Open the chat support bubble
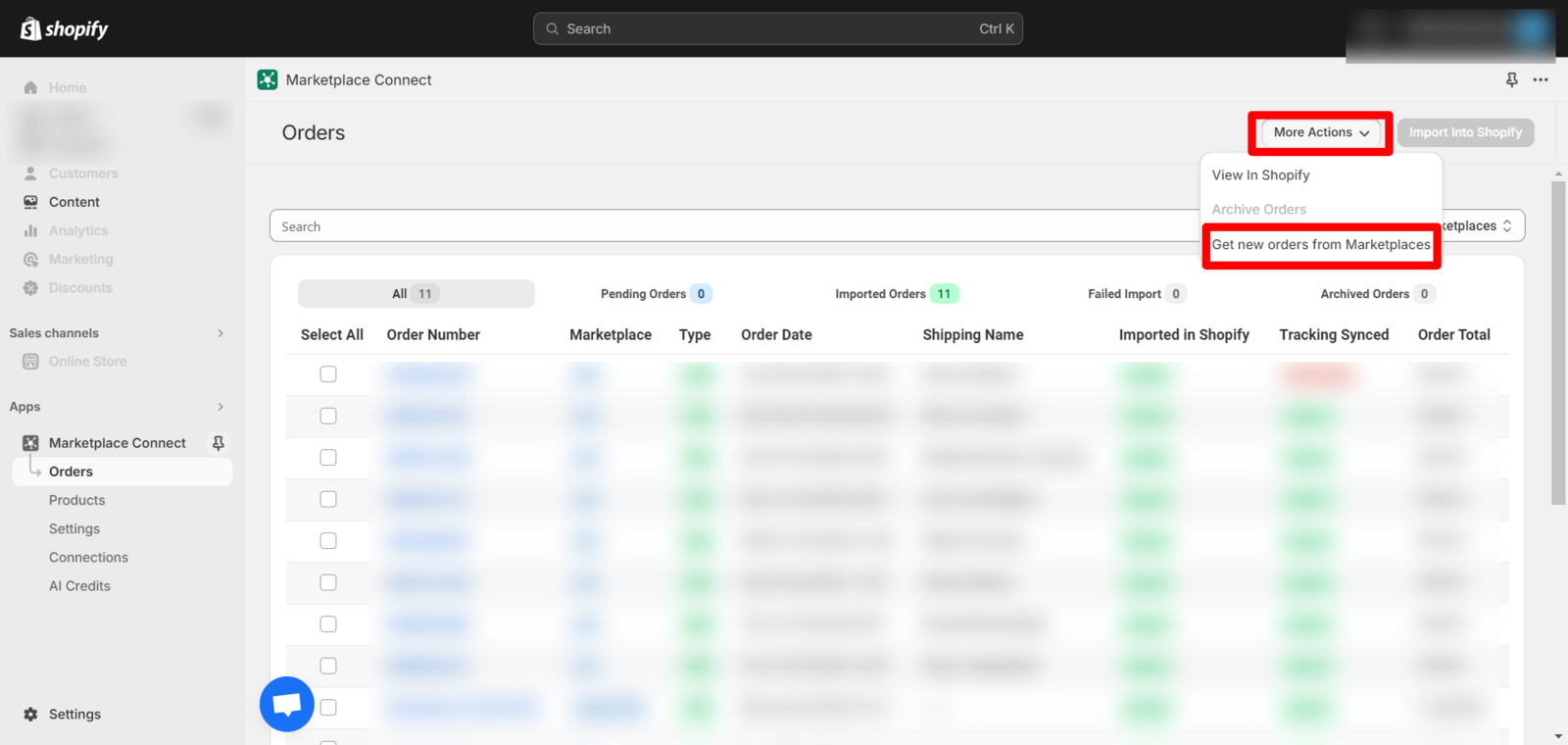Screen dimensions: 1568x745 (287, 704)
